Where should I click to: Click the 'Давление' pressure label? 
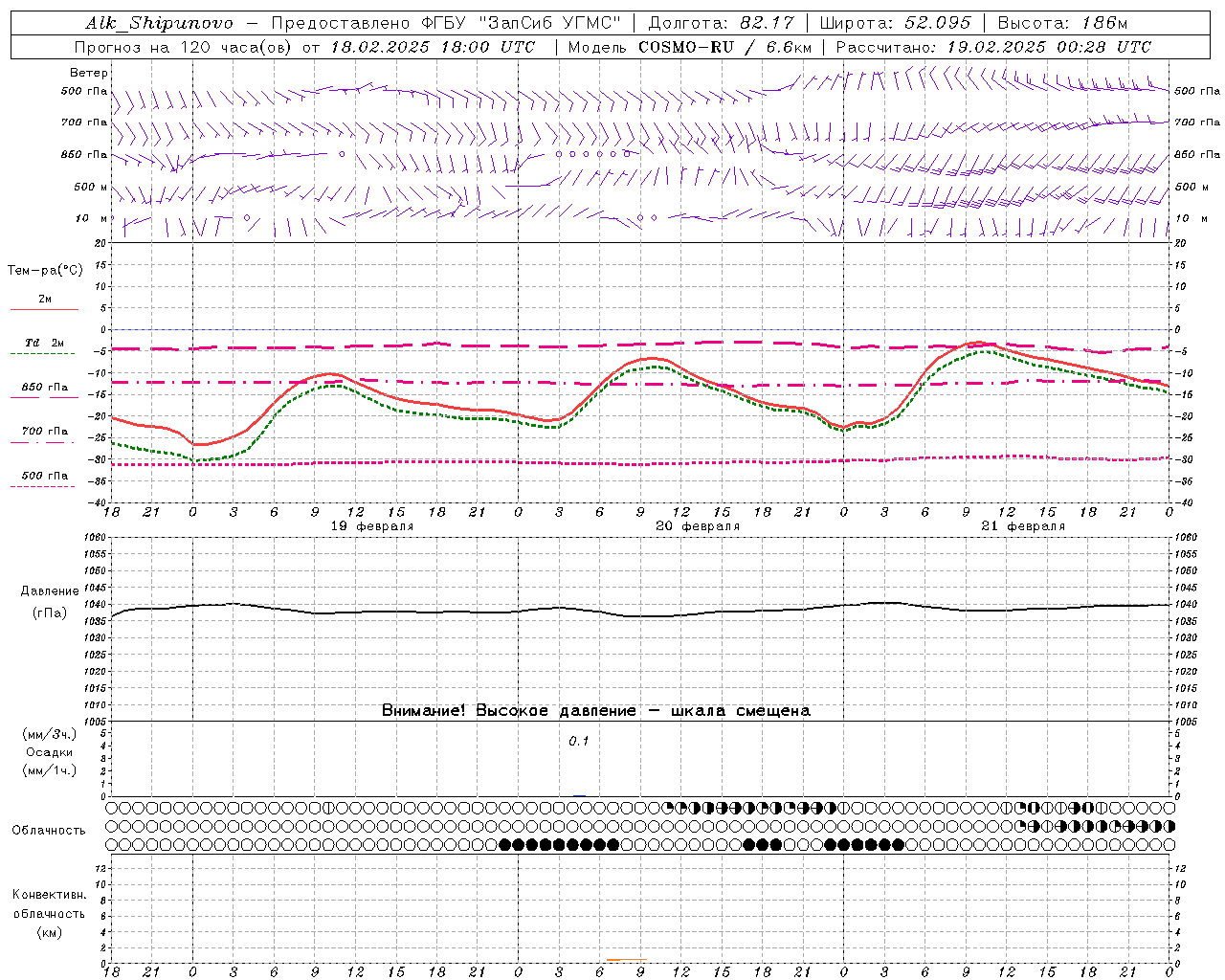50,591
